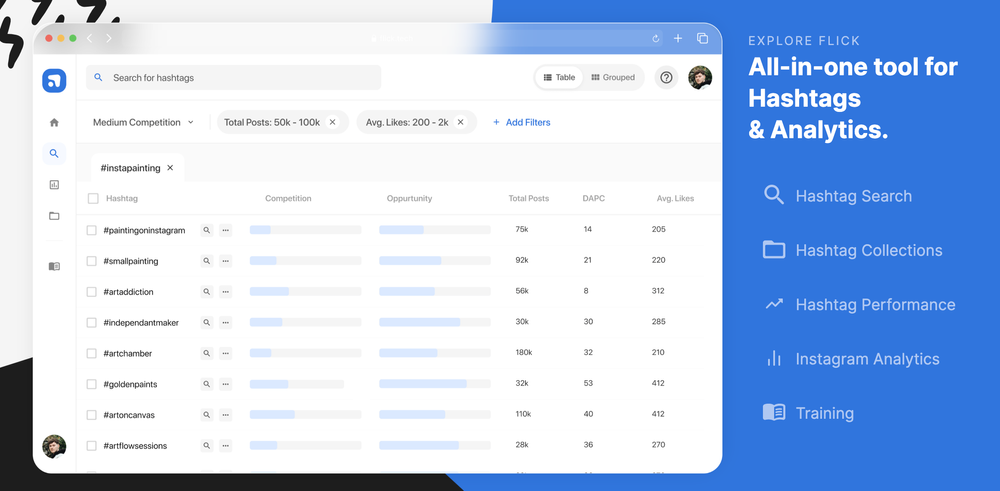Viewport: 1000px width, 491px height.
Task: Check the #goldenpaints row checkbox
Action: coord(91,384)
